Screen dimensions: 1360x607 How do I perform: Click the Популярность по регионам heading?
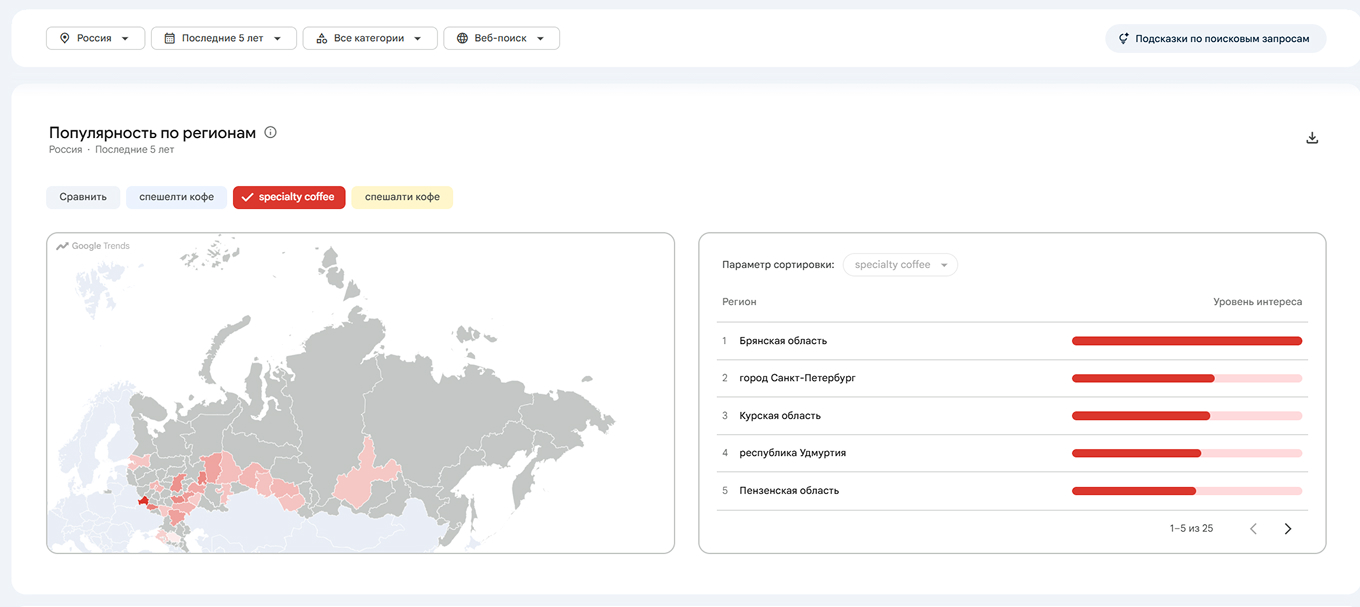[152, 133]
